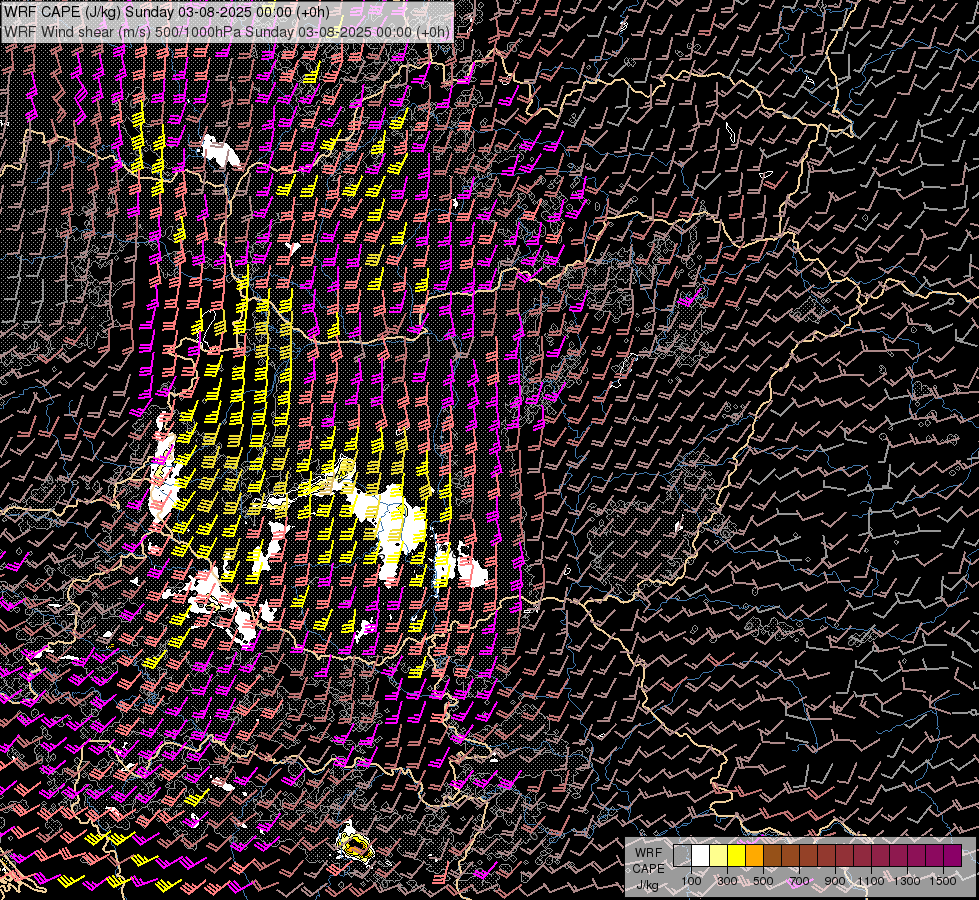The width and height of the screenshot is (979, 900).
Task: Click the J/kg unit label in legend
Action: click(x=647, y=885)
